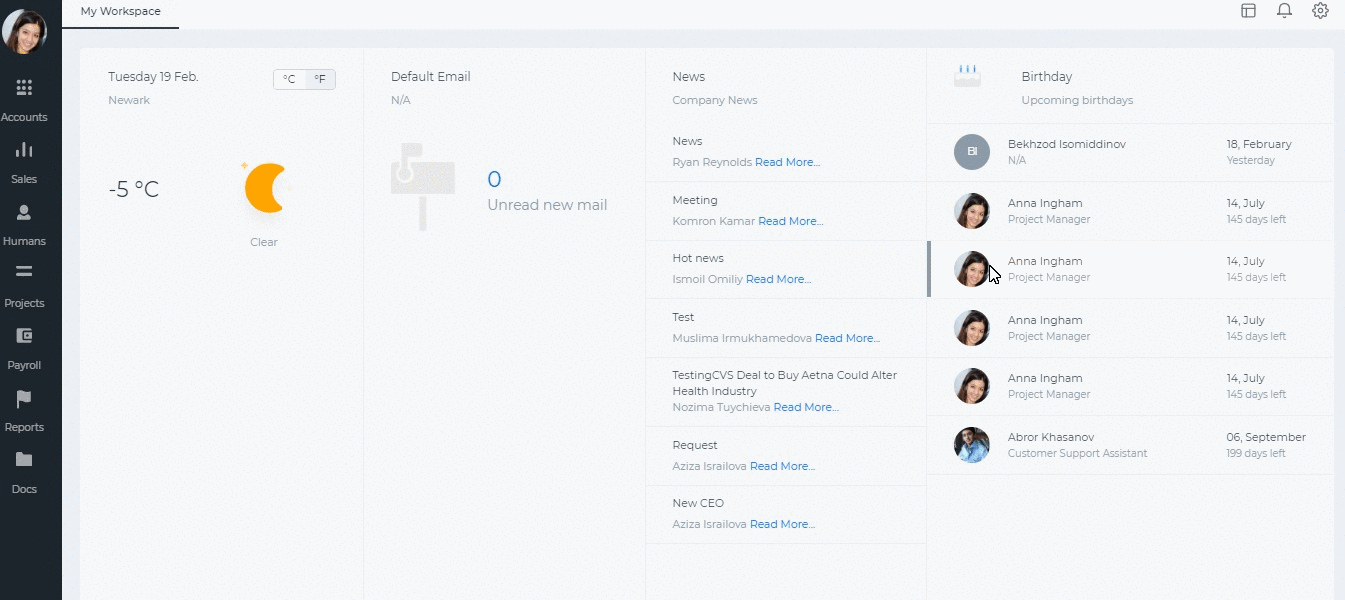Open the Docs folder icon
Screen dimensions: 1345x600
[24, 460]
